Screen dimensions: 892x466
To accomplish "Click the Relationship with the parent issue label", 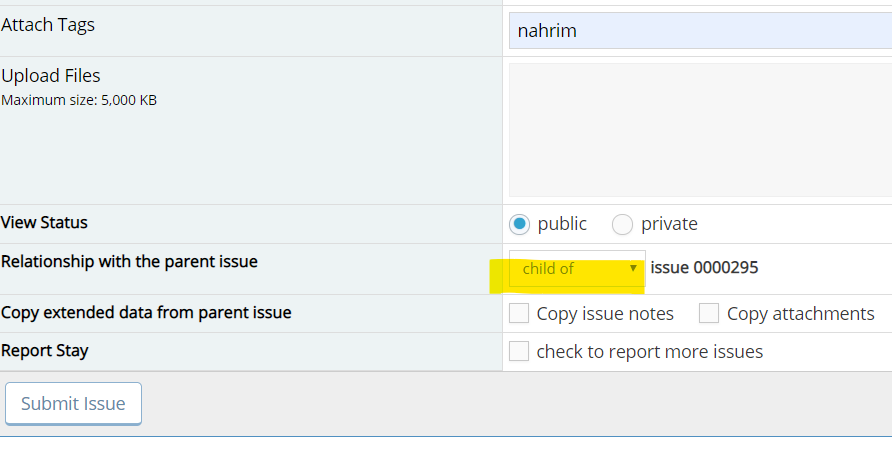I will (x=129, y=262).
